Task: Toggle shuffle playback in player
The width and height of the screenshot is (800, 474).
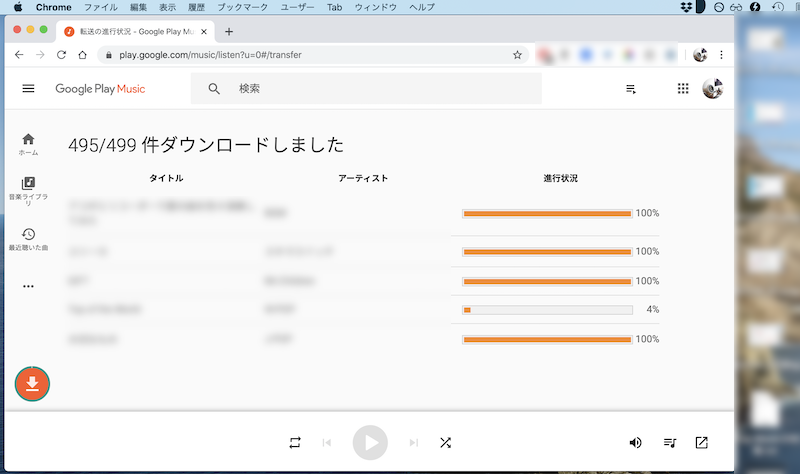Action: (x=445, y=442)
